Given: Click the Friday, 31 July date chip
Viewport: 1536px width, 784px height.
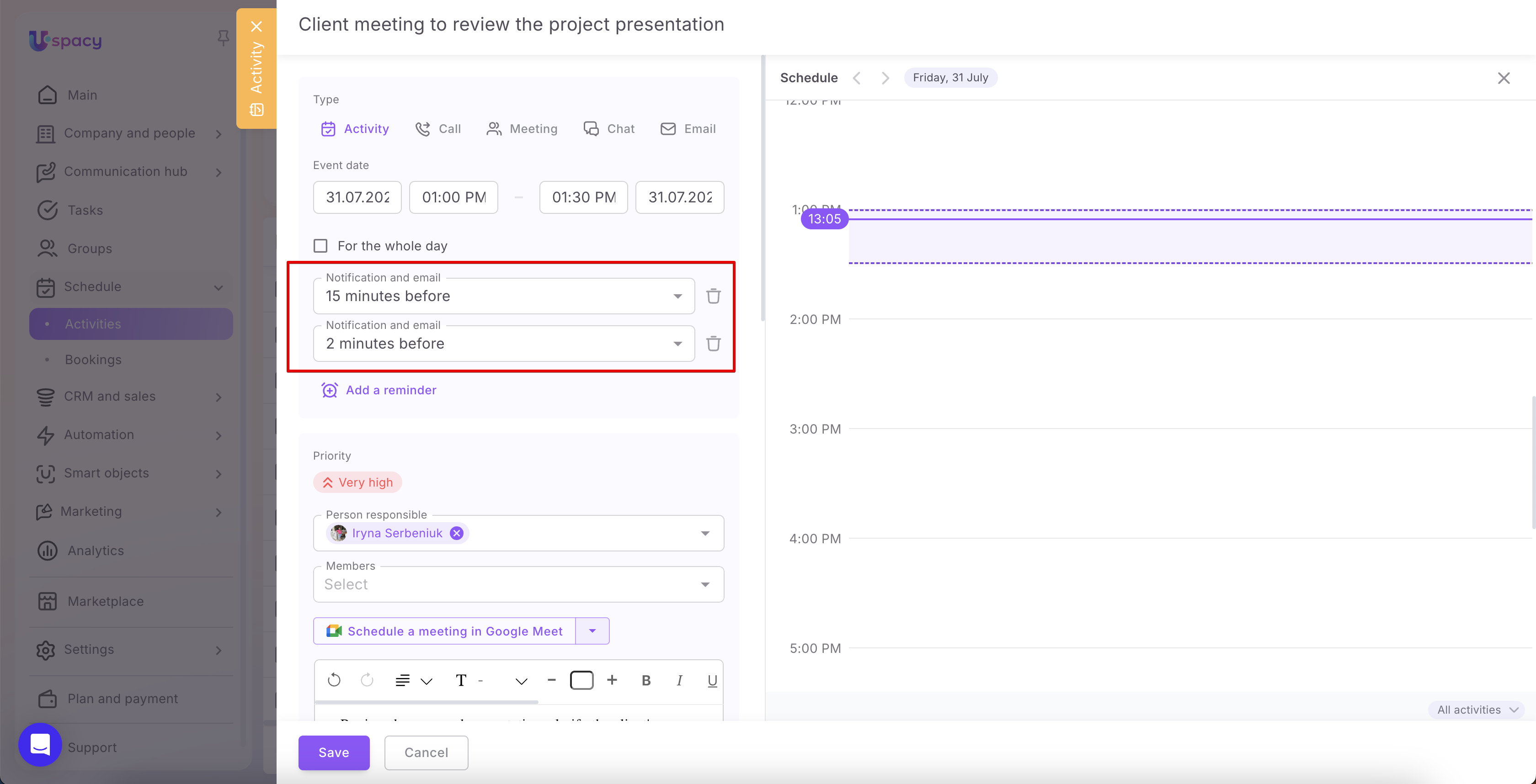Looking at the screenshot, I should pos(950,78).
